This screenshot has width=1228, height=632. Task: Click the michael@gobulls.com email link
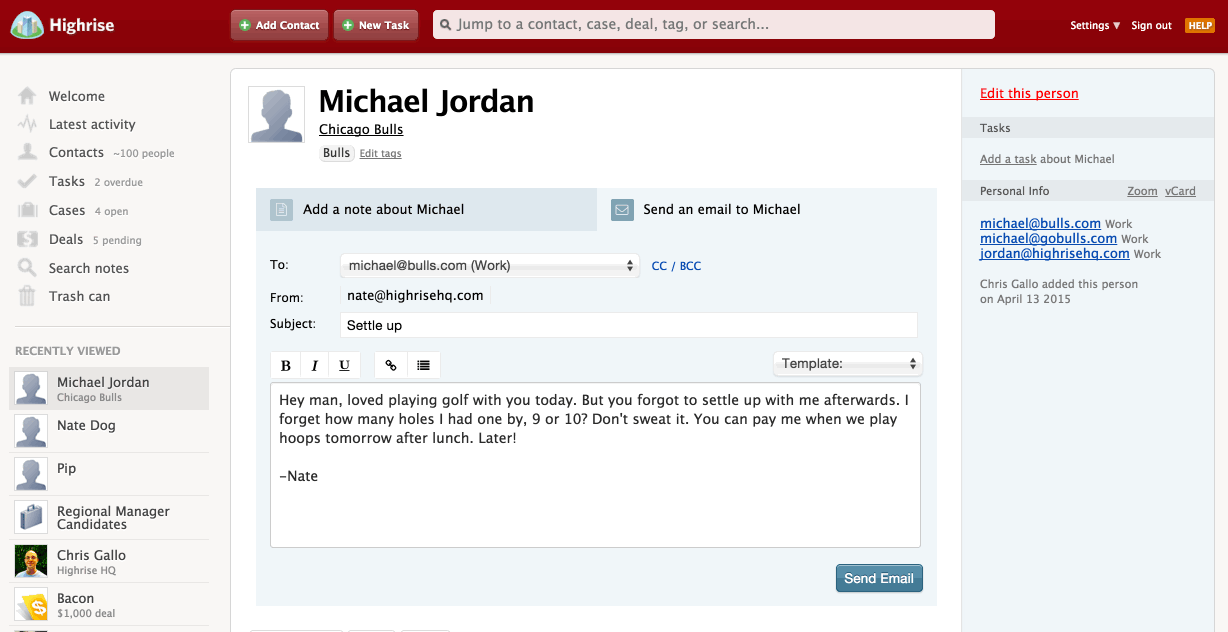1048,238
